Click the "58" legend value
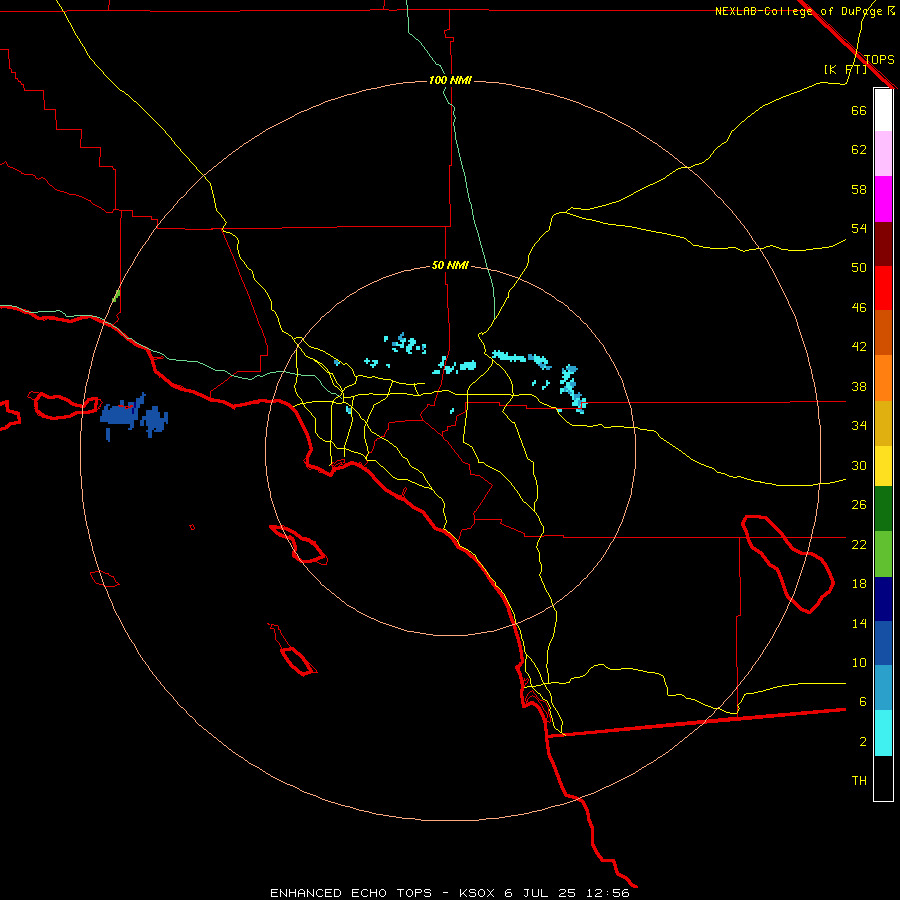This screenshot has height=900, width=900. (x=859, y=189)
